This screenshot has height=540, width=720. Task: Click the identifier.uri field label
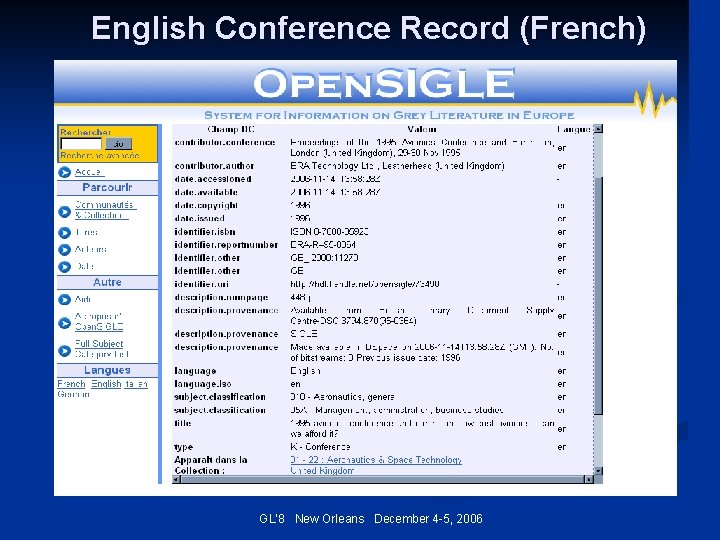click(201, 284)
